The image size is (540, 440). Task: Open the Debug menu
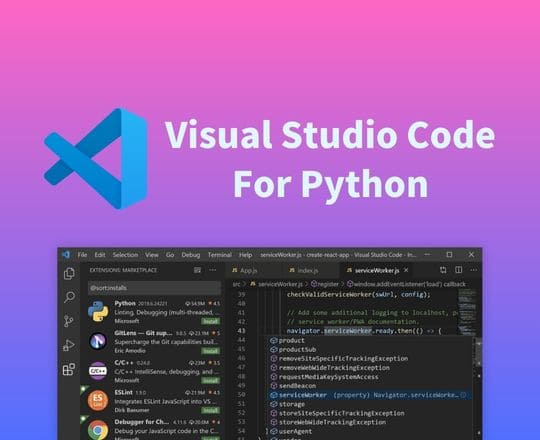click(x=191, y=255)
